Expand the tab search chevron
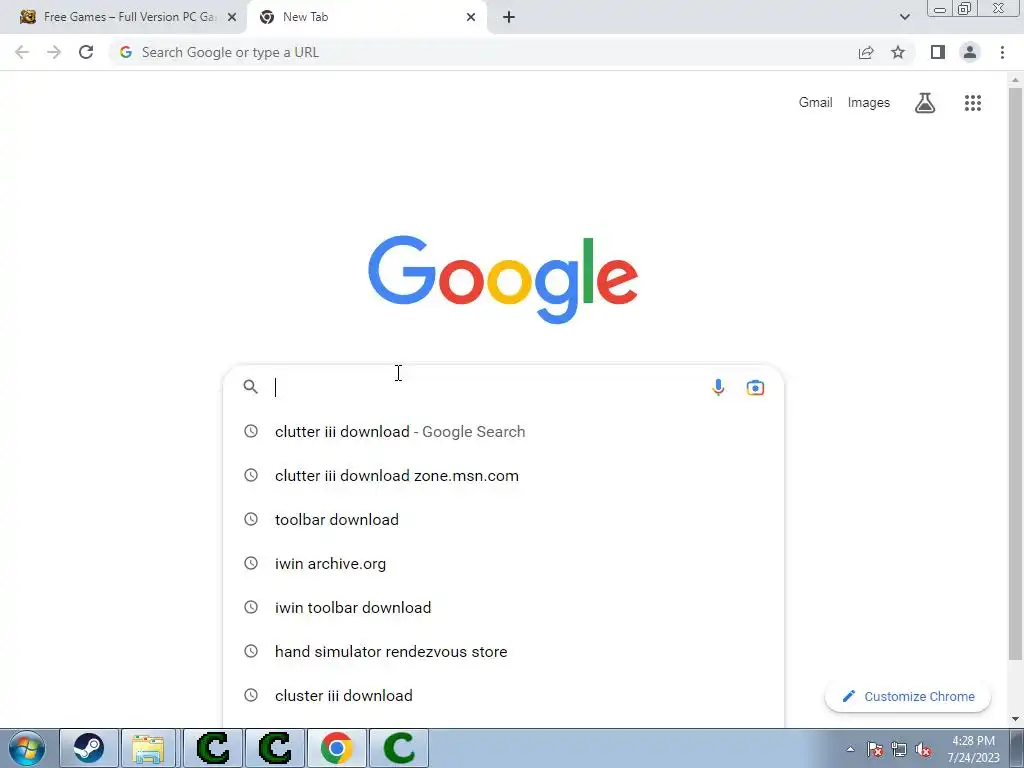This screenshot has height=768, width=1024. click(904, 17)
